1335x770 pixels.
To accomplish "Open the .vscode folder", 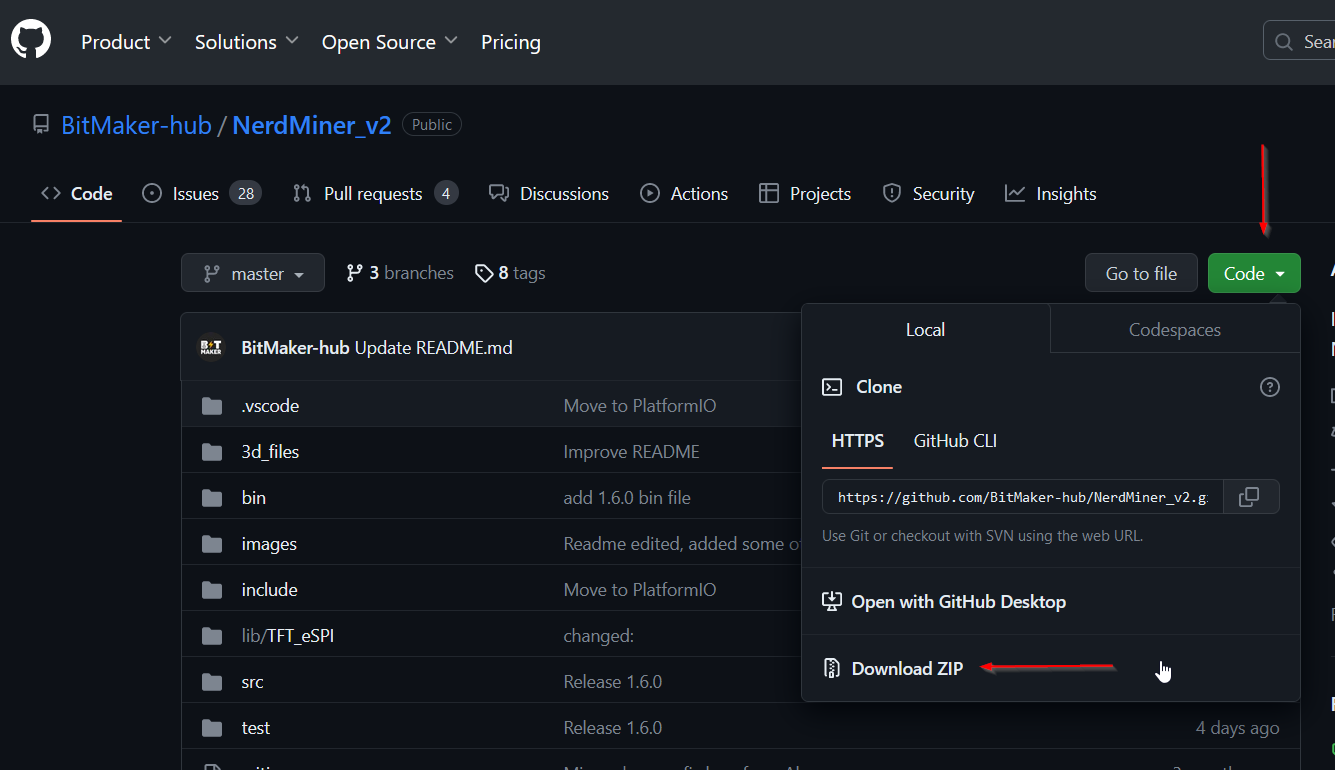I will pyautogui.click(x=270, y=406).
